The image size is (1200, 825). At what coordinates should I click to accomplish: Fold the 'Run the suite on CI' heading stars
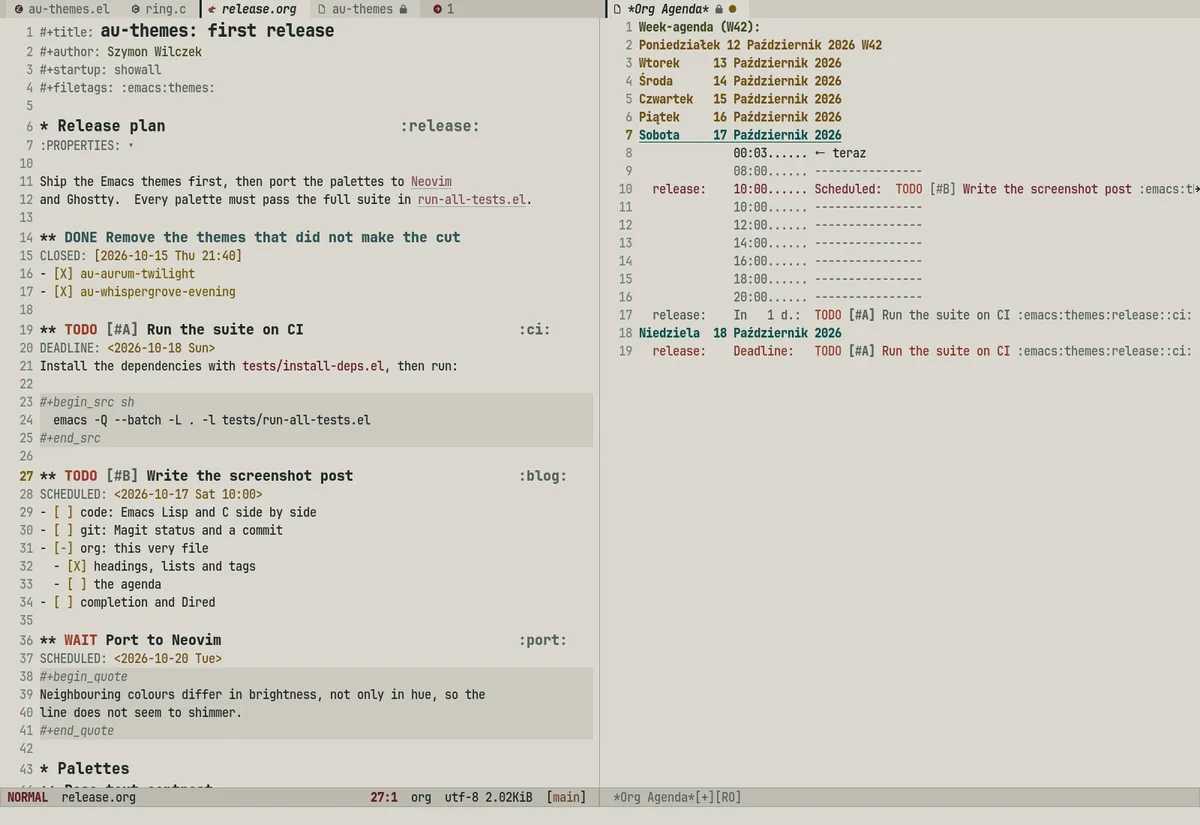click(x=47, y=330)
